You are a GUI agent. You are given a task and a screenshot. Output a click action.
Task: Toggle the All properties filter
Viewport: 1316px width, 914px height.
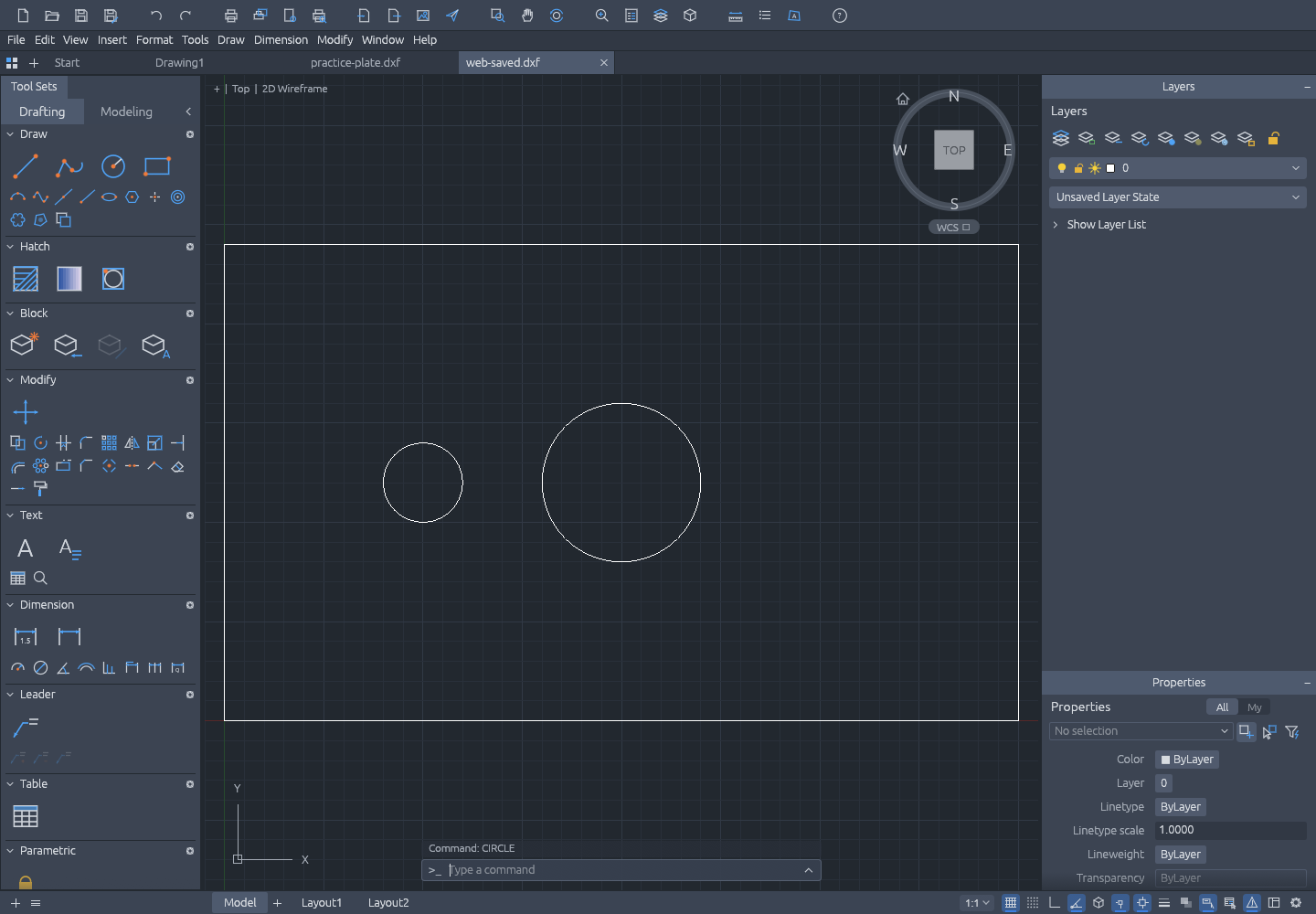coord(1222,707)
